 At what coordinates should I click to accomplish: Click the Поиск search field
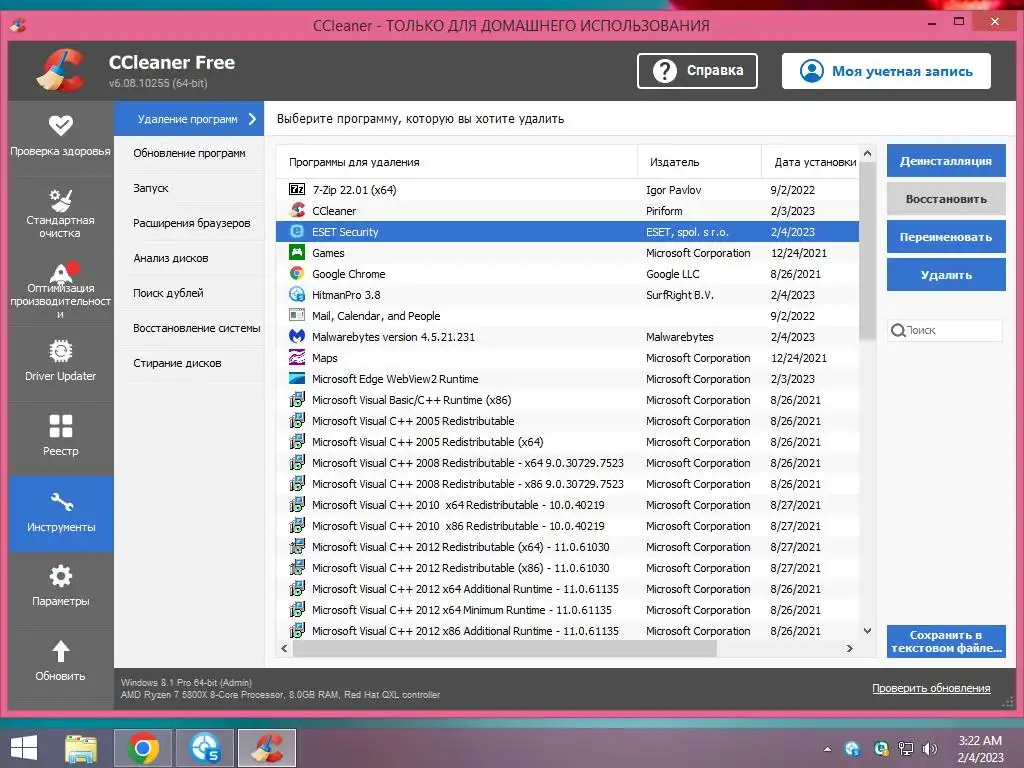(x=944, y=330)
